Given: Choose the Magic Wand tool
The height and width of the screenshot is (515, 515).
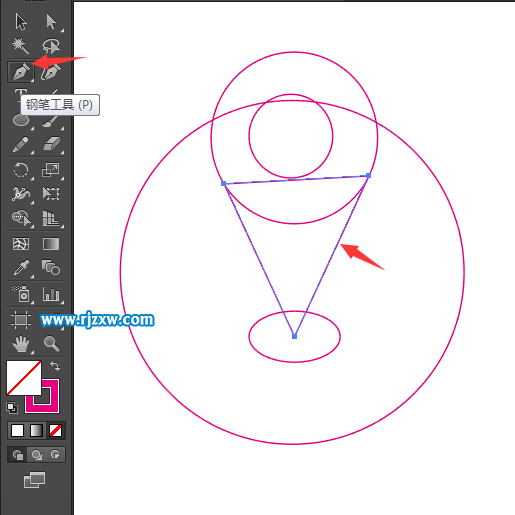Looking at the screenshot, I should 21,46.
